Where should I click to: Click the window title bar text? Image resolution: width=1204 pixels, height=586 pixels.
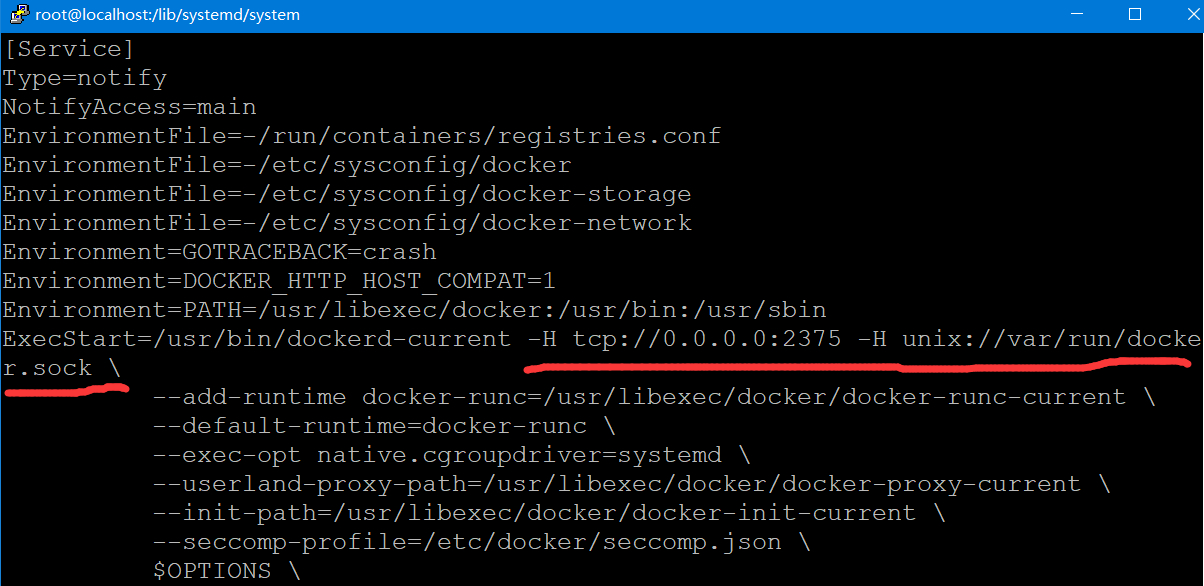(x=167, y=15)
